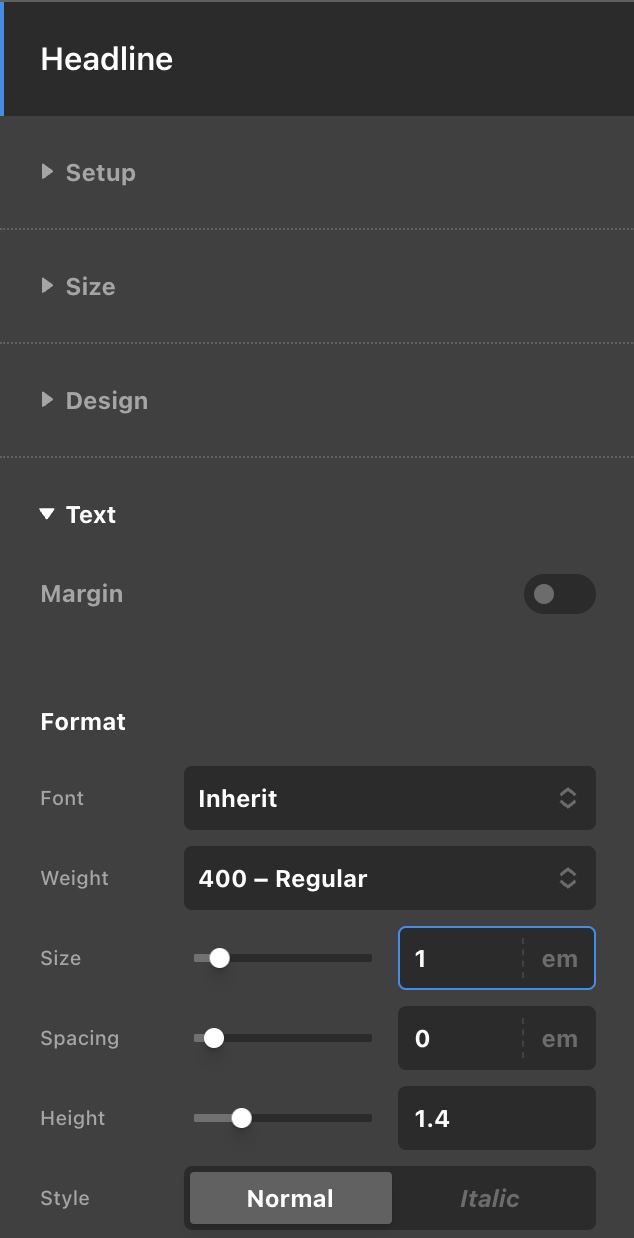Open the Font Inherit dropdown
This screenshot has height=1238, width=634.
point(370,798)
